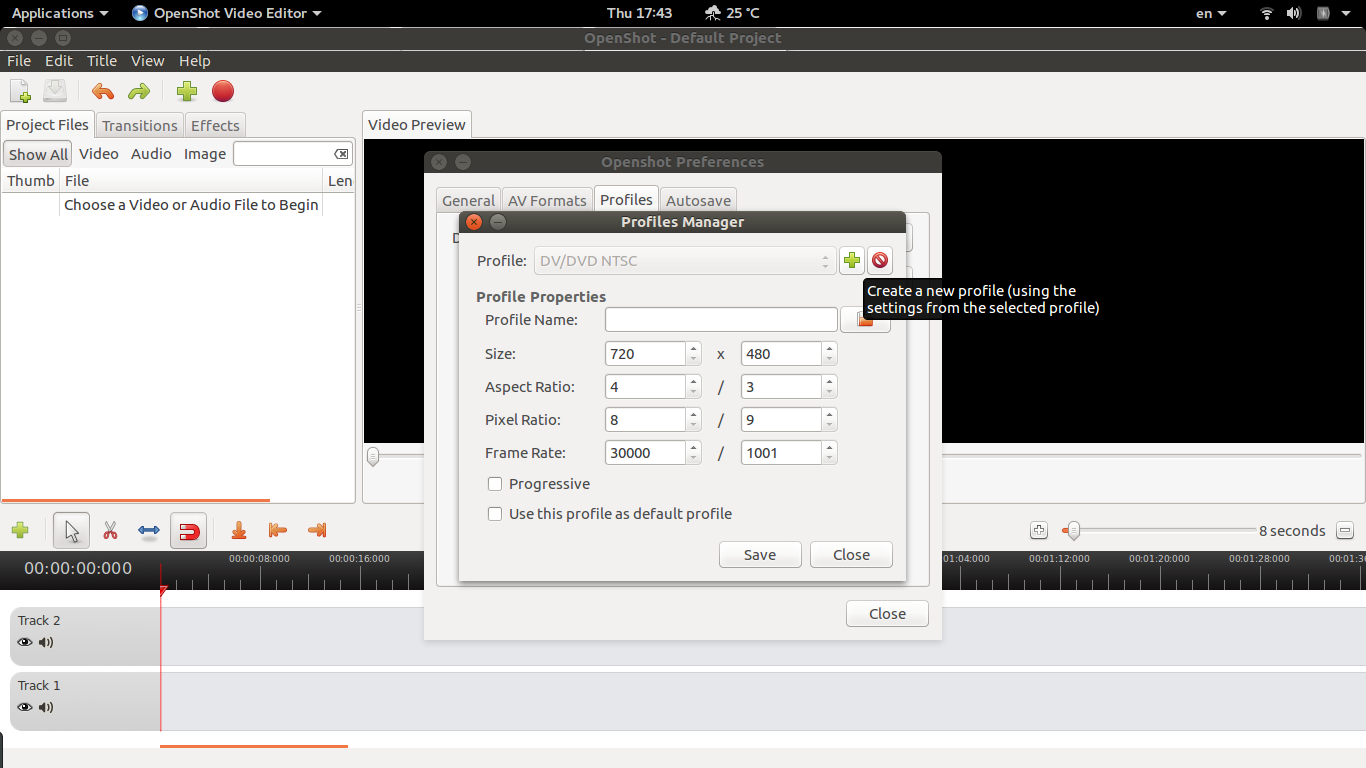The height and width of the screenshot is (768, 1366).
Task: Click the Save Project toolbar icon
Action: (x=55, y=92)
